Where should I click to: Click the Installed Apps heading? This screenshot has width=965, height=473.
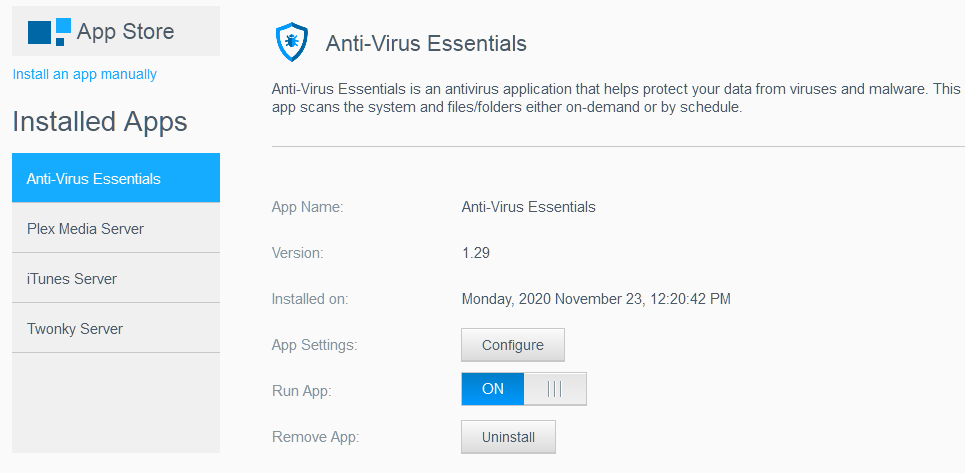click(100, 122)
